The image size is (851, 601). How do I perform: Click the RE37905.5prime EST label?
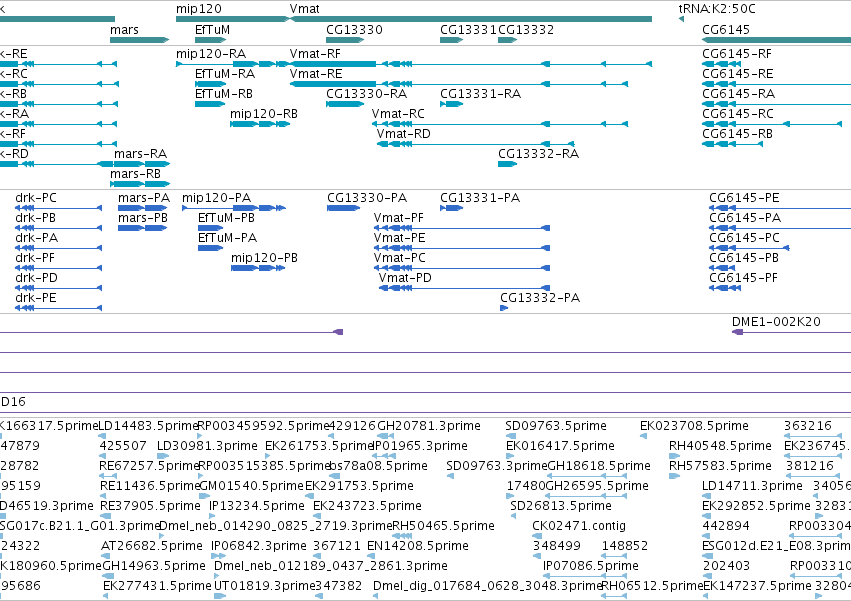point(150,506)
